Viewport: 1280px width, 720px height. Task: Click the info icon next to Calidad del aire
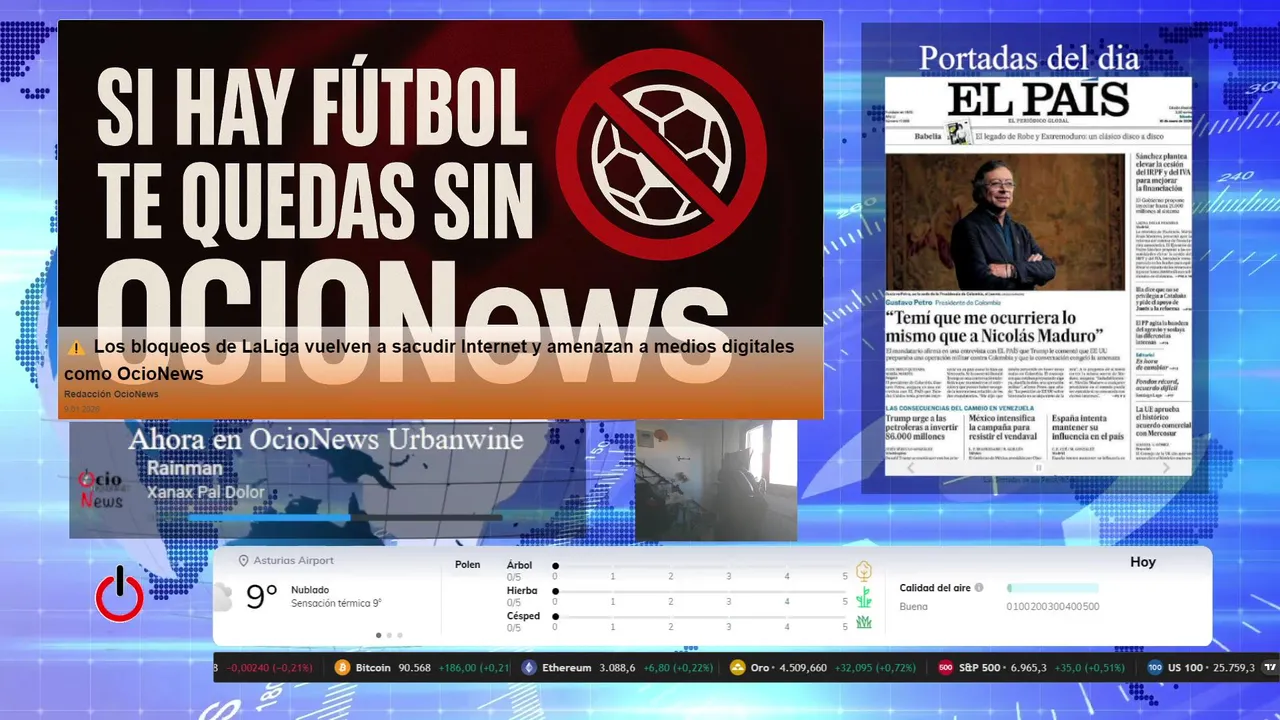pyautogui.click(x=979, y=588)
